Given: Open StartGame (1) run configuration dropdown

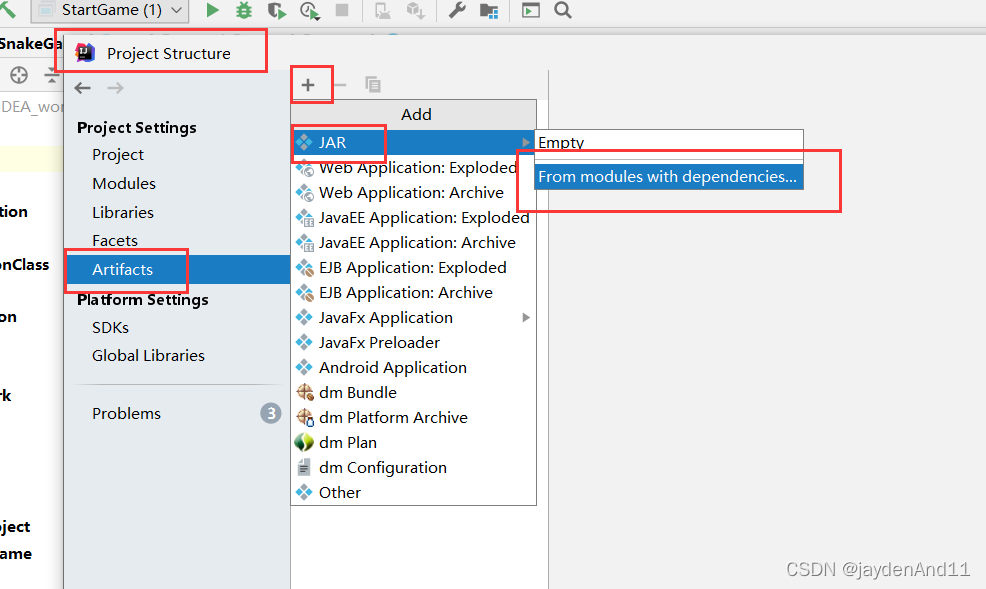Looking at the screenshot, I should (110, 10).
